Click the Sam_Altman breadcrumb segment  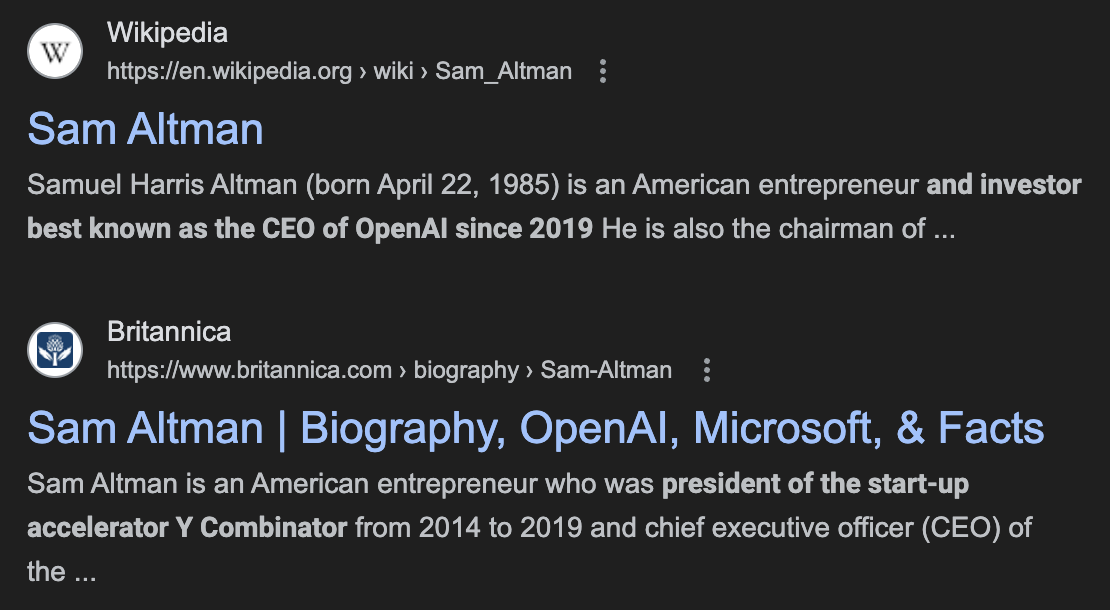[503, 71]
